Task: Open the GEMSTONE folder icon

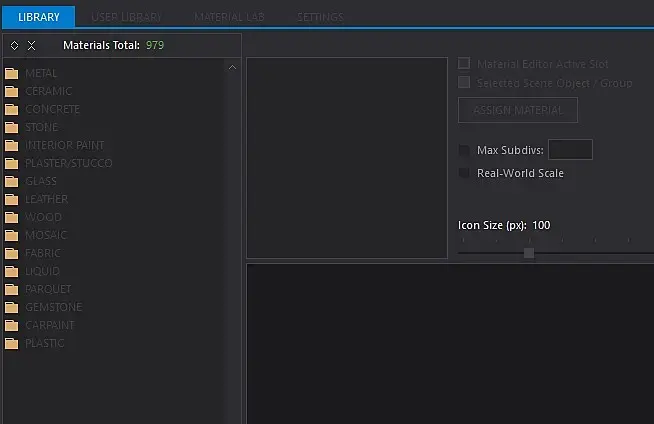Action: [12, 307]
